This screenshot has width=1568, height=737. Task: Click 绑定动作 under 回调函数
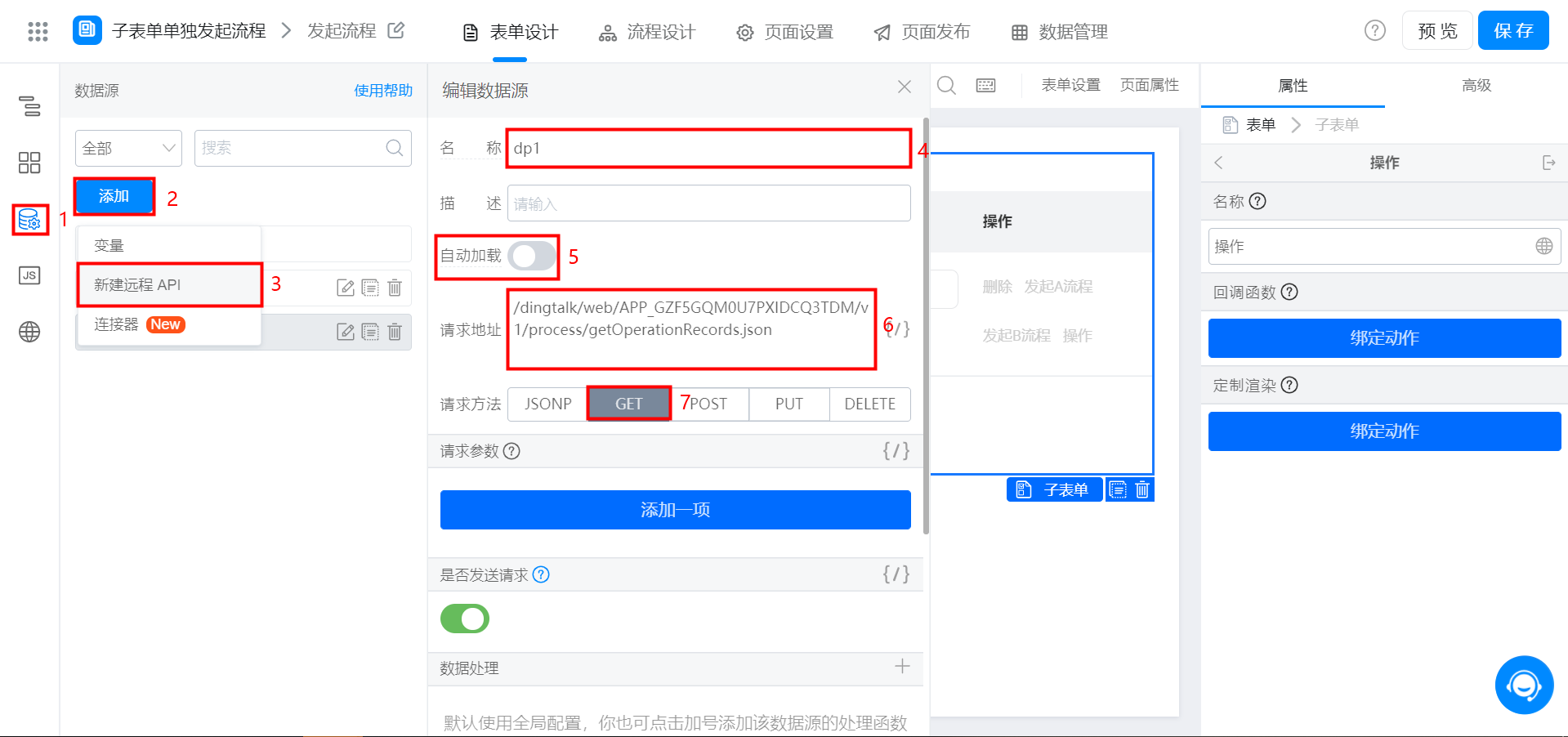point(1385,338)
